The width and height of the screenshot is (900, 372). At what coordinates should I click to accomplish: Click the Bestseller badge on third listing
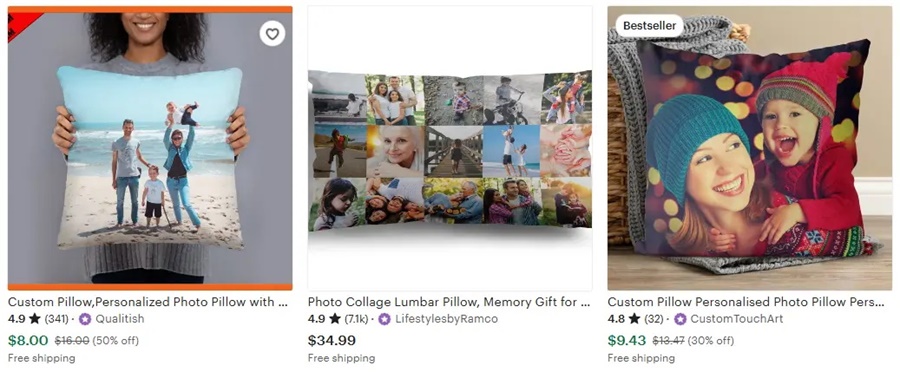point(649,26)
